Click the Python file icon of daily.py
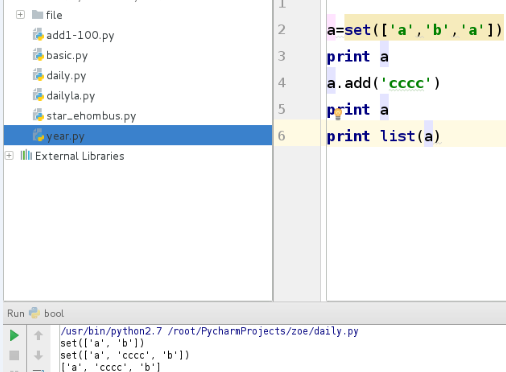 pos(38,75)
